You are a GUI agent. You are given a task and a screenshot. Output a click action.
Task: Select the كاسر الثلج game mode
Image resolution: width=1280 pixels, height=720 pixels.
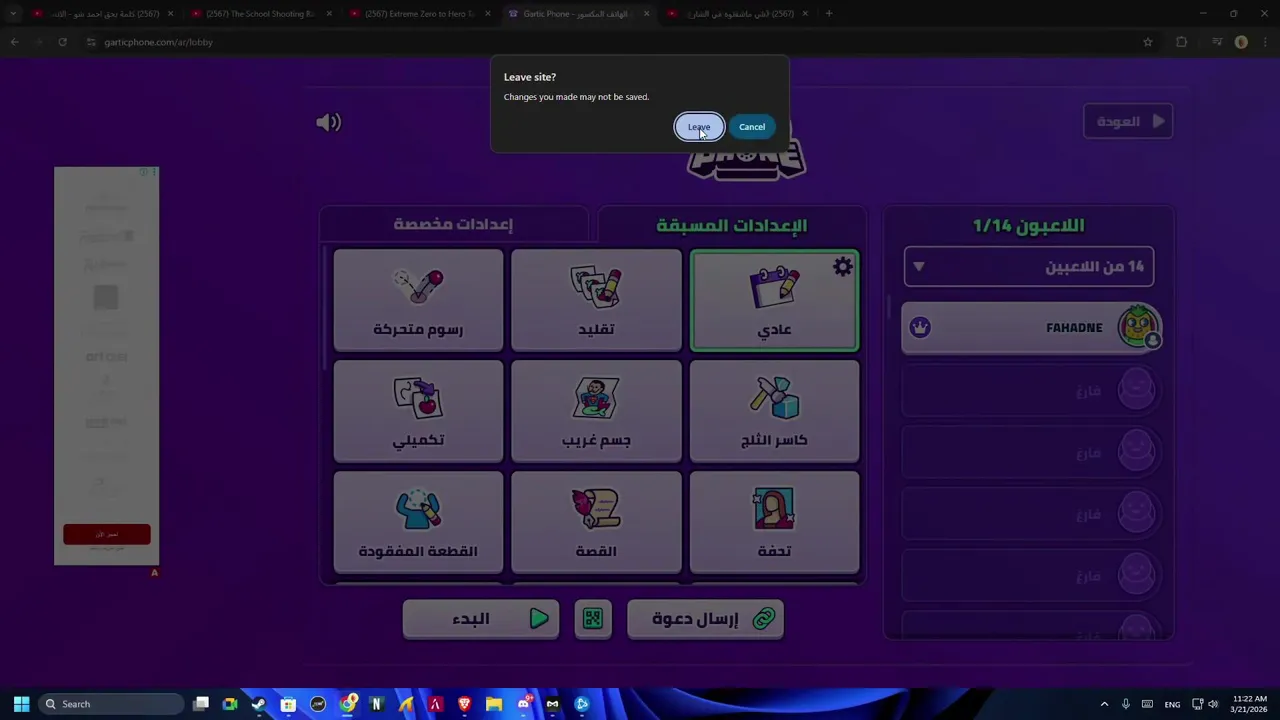pyautogui.click(x=774, y=412)
